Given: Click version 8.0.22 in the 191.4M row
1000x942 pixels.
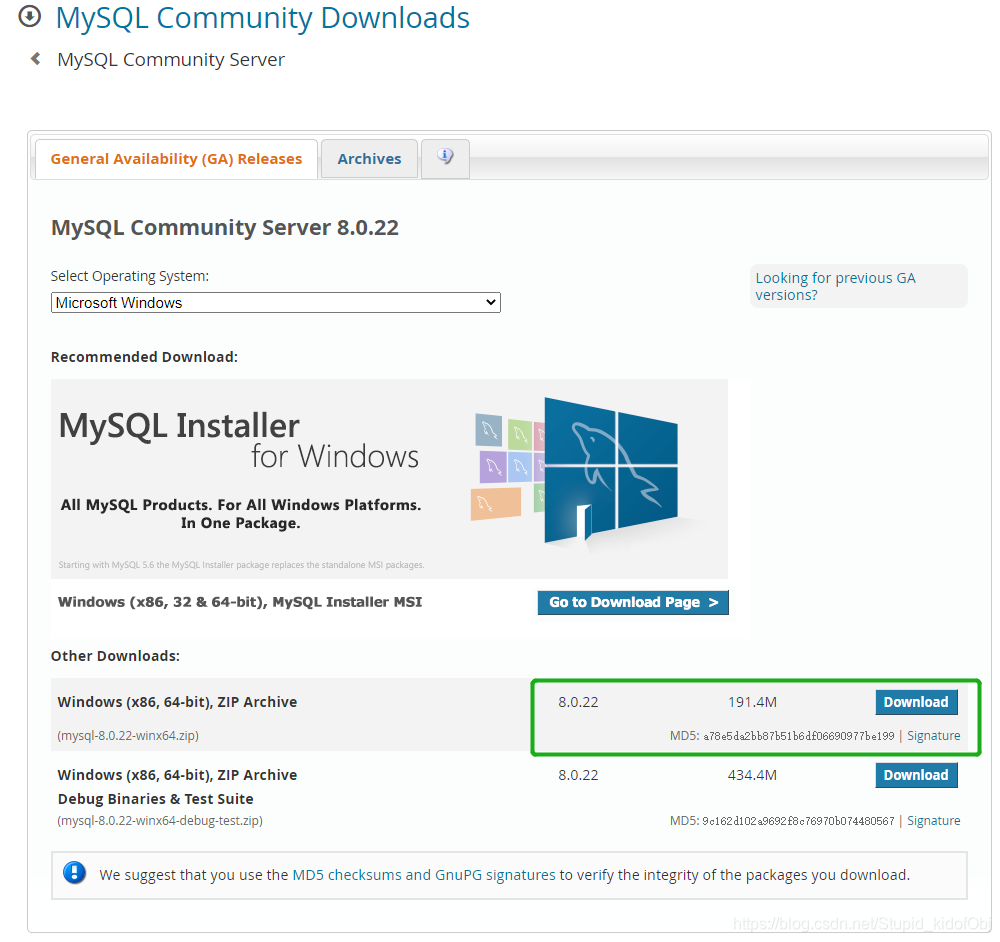Looking at the screenshot, I should coord(578,702).
